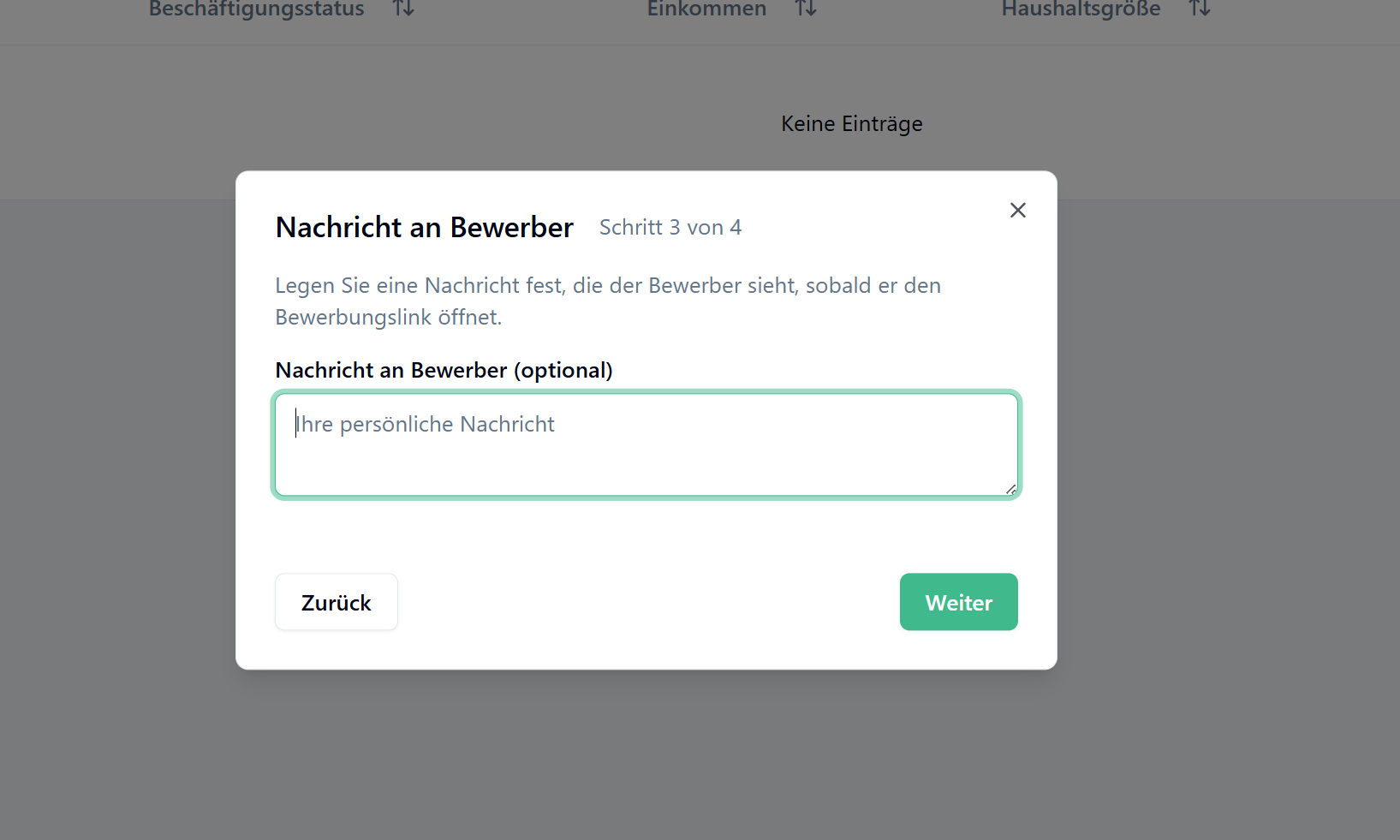
Task: Select the Haushaltsgröße column header
Action: 1081,9
